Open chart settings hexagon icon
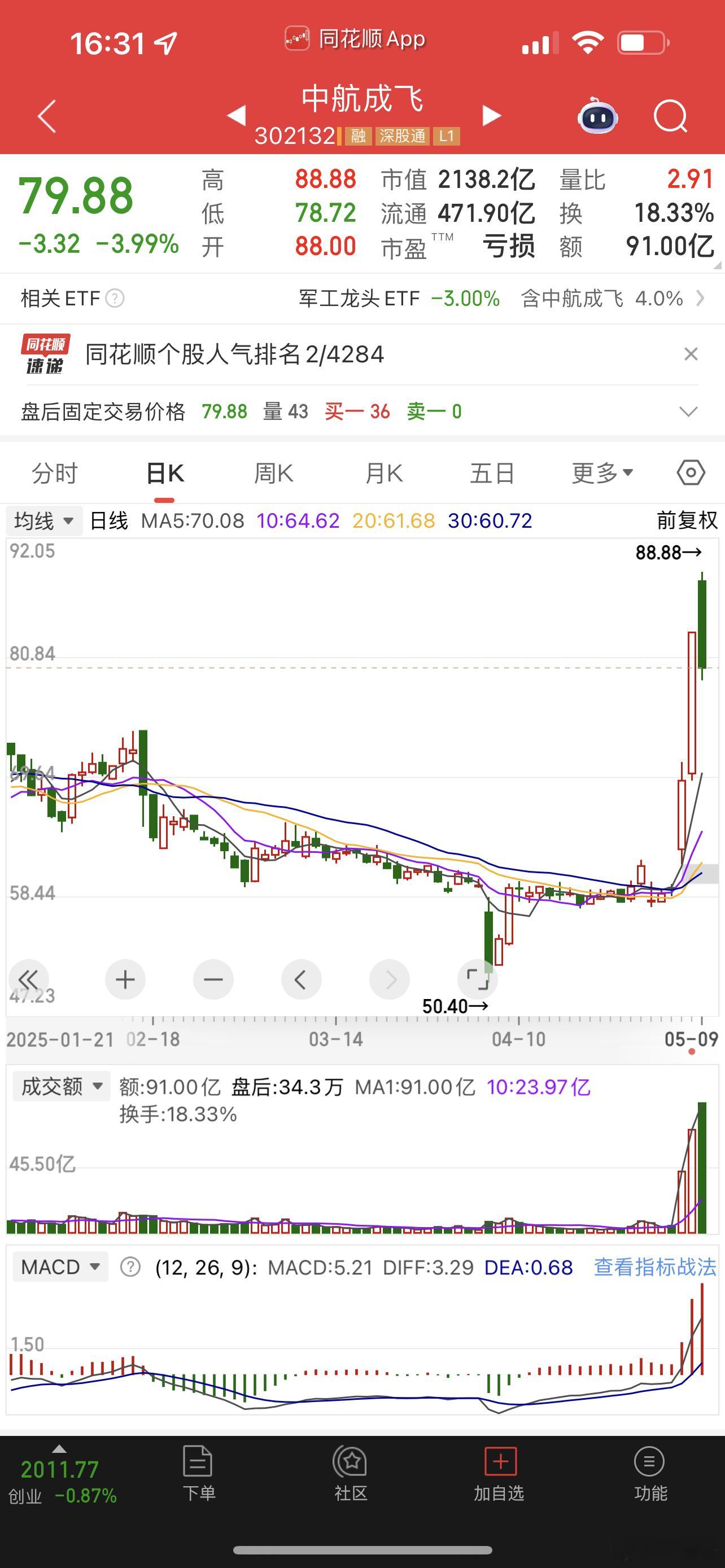The width and height of the screenshot is (725, 1568). [x=691, y=473]
